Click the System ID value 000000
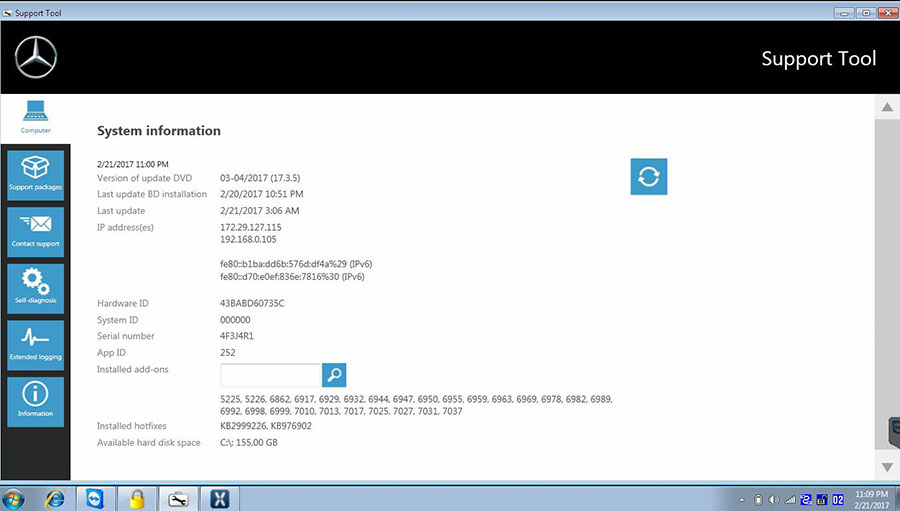The width and height of the screenshot is (900, 511). (235, 320)
